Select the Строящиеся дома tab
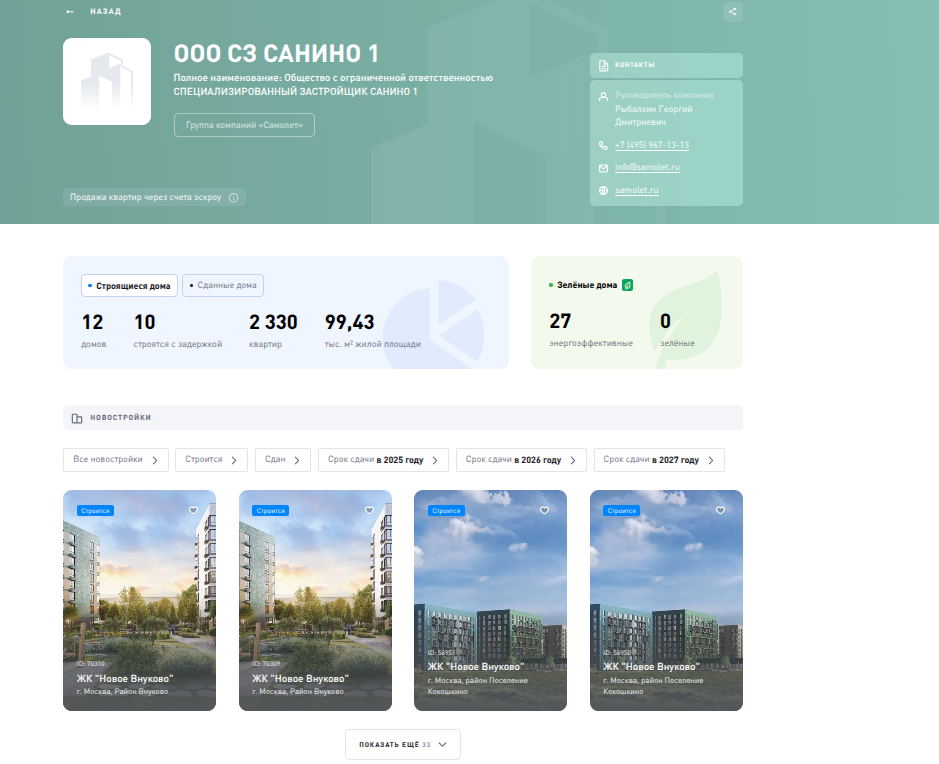939x764 pixels. [128, 286]
